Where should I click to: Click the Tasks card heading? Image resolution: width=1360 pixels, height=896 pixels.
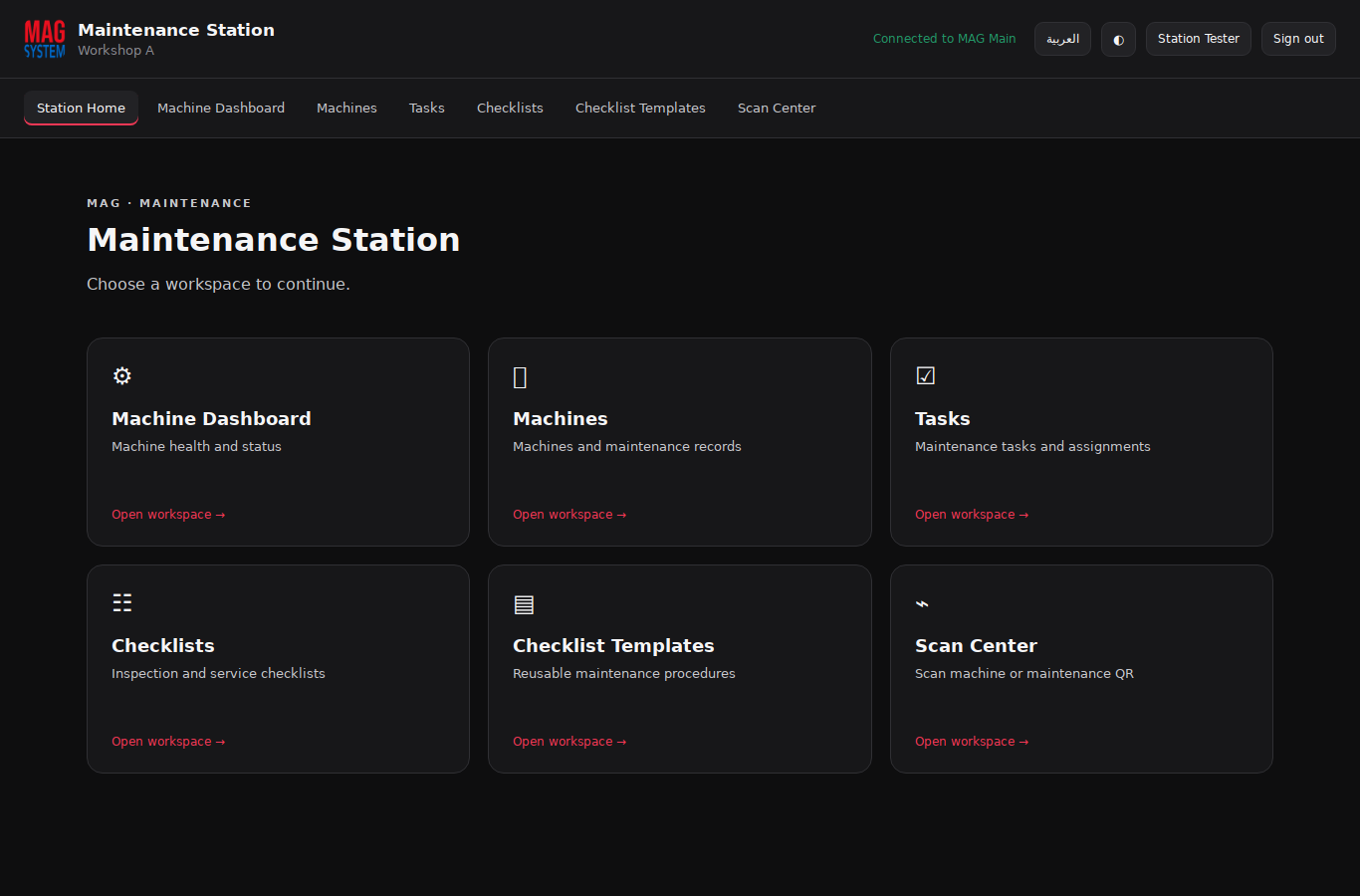click(x=943, y=419)
